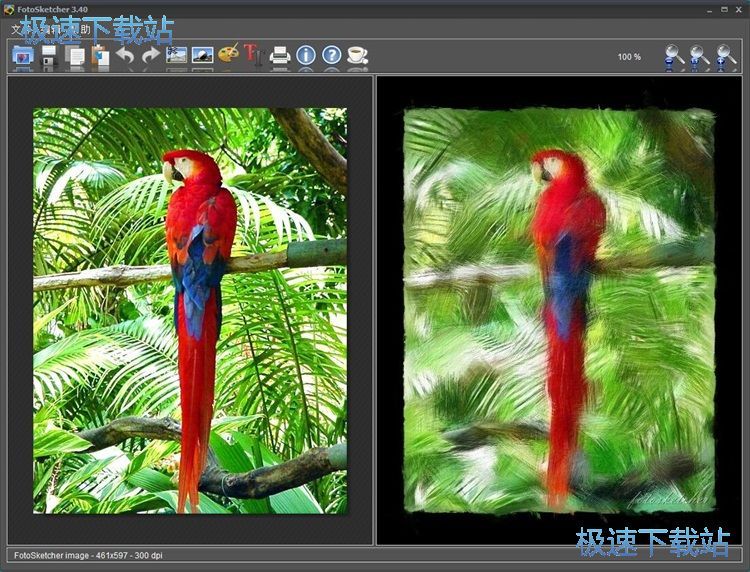This screenshot has width=750, height=572.
Task: Copy the image with the copy icon
Action: coord(74,55)
